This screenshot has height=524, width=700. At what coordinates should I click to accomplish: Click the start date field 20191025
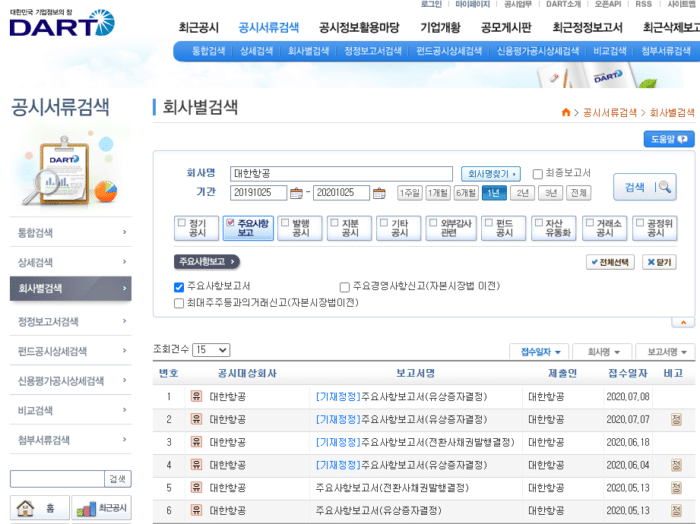258,193
